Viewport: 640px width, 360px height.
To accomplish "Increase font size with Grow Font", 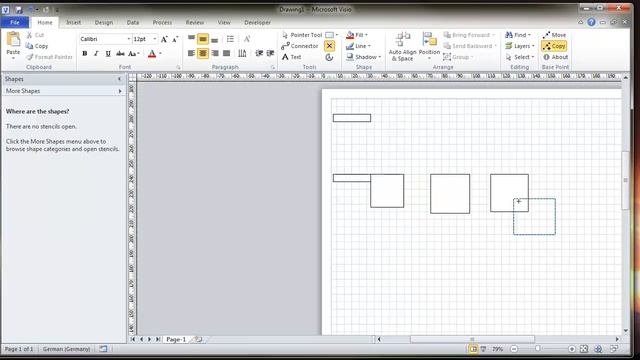I will tap(164, 39).
